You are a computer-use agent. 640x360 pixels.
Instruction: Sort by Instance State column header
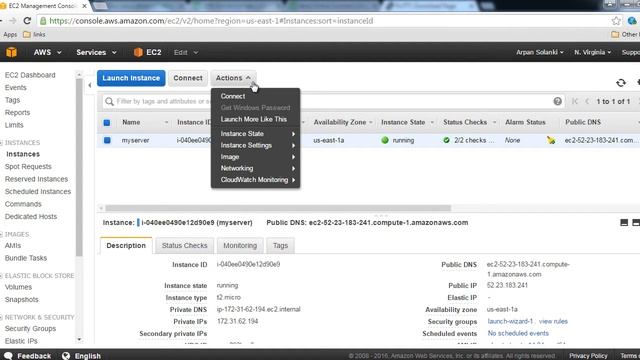click(403, 122)
